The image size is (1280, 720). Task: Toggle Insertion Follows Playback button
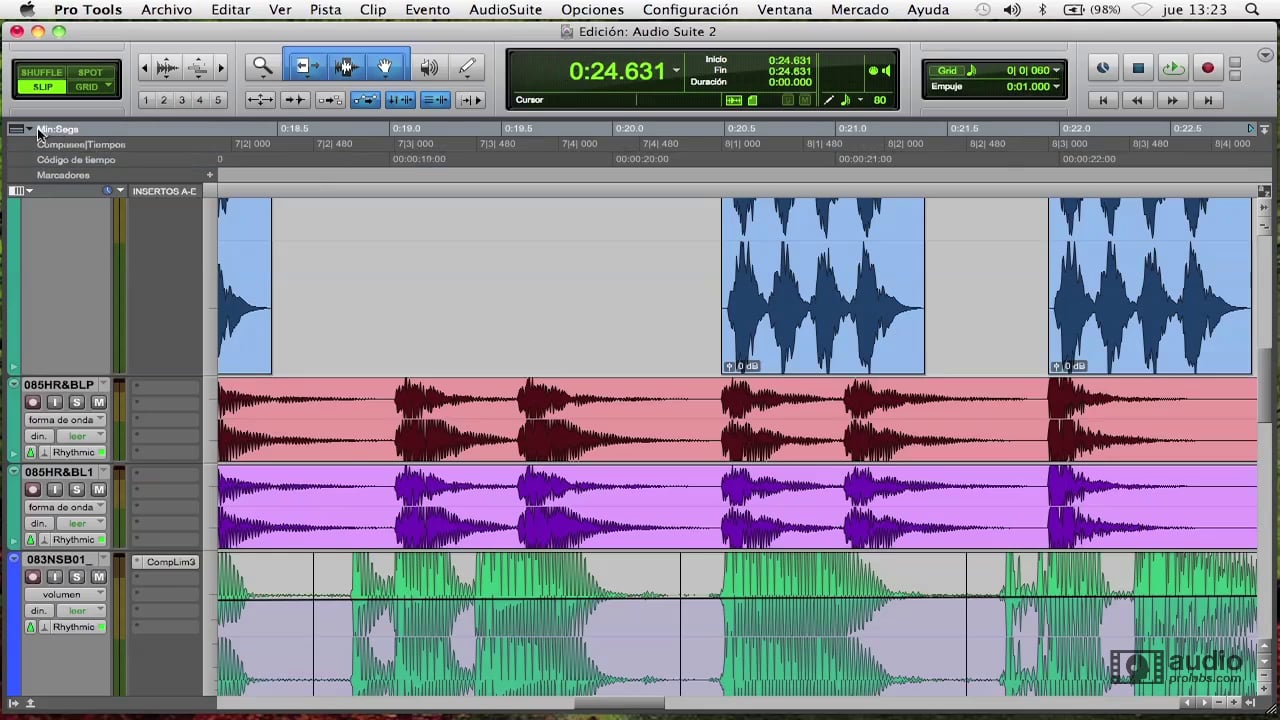coord(470,100)
